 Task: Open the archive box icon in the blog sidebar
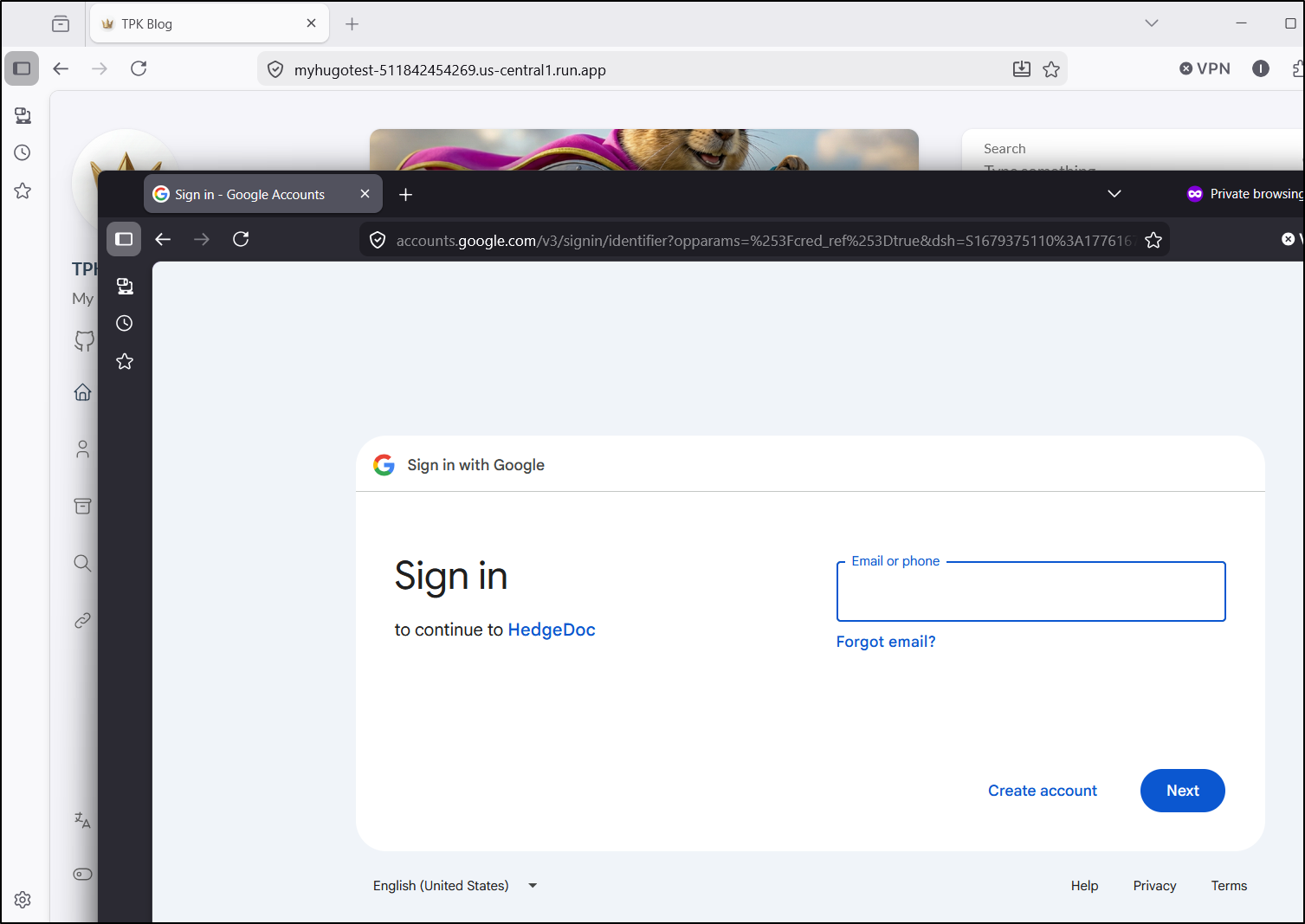[x=83, y=506]
